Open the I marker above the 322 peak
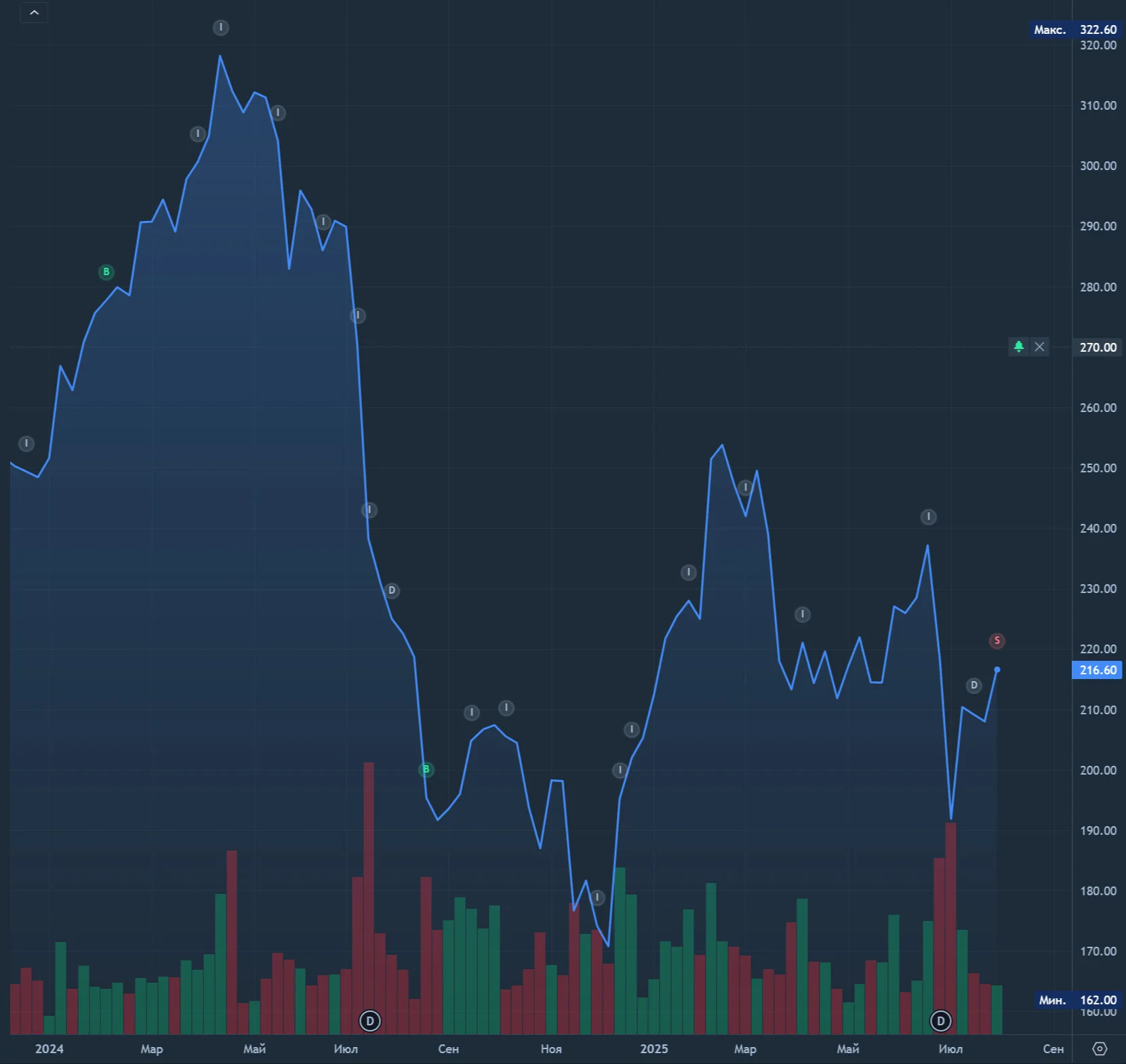 click(221, 28)
